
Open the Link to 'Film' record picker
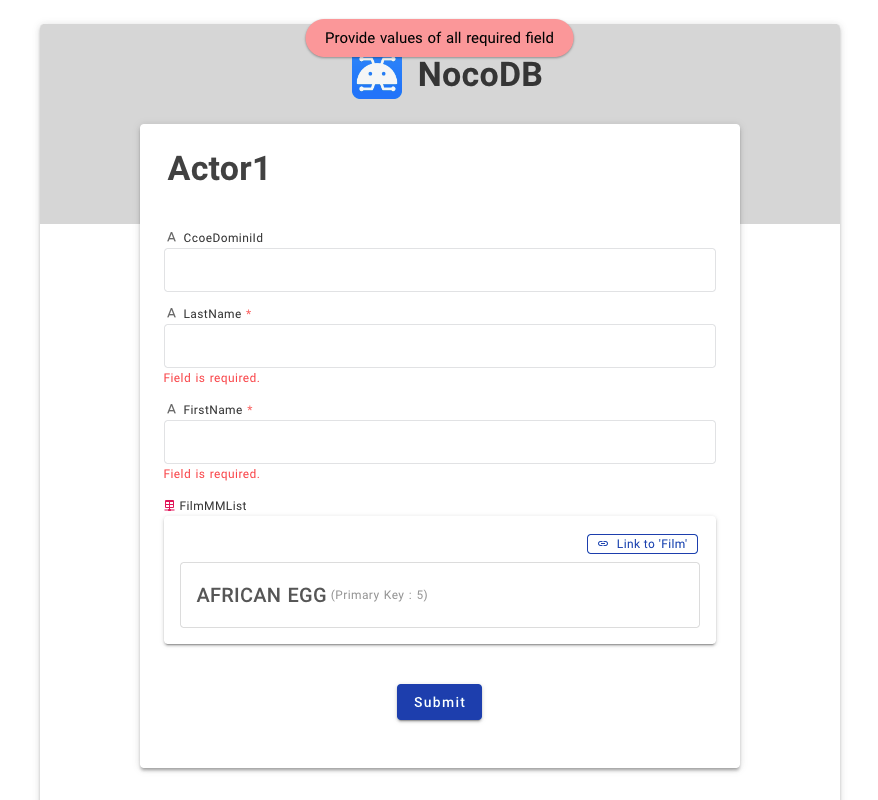point(642,544)
